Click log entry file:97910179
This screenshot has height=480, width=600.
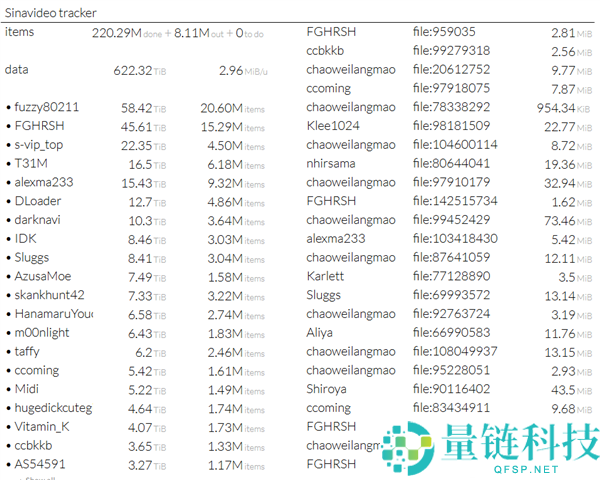452,182
